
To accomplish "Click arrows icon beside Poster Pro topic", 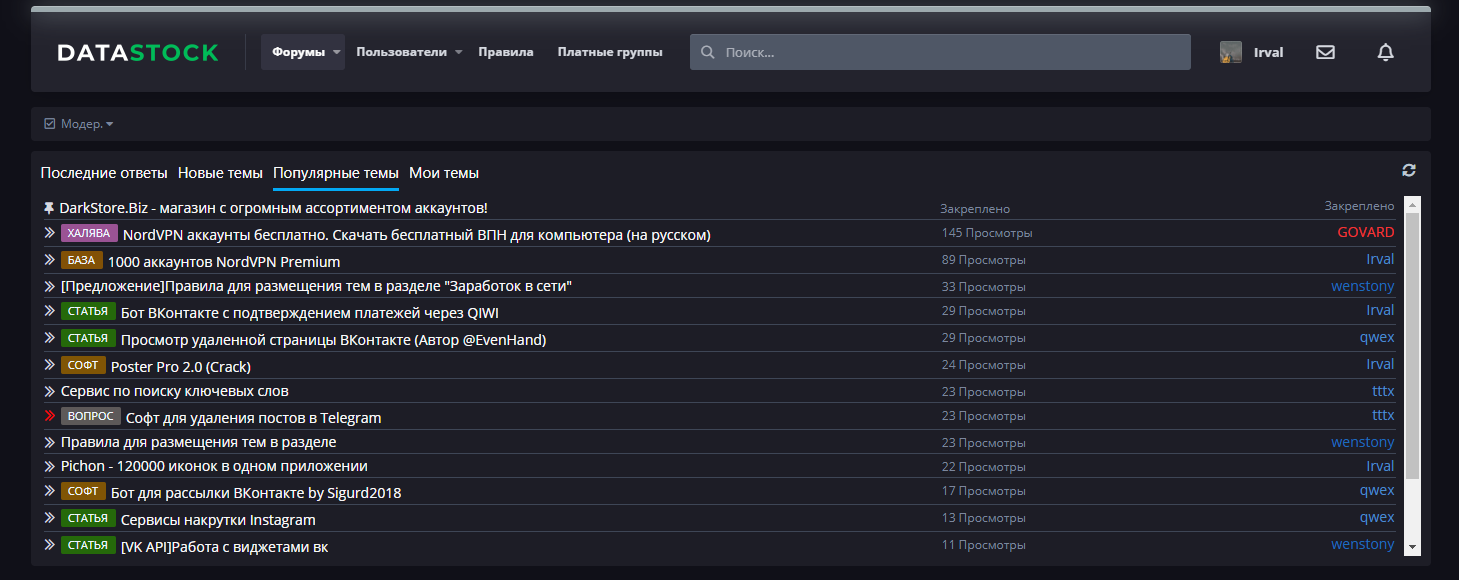I will click(x=49, y=364).
